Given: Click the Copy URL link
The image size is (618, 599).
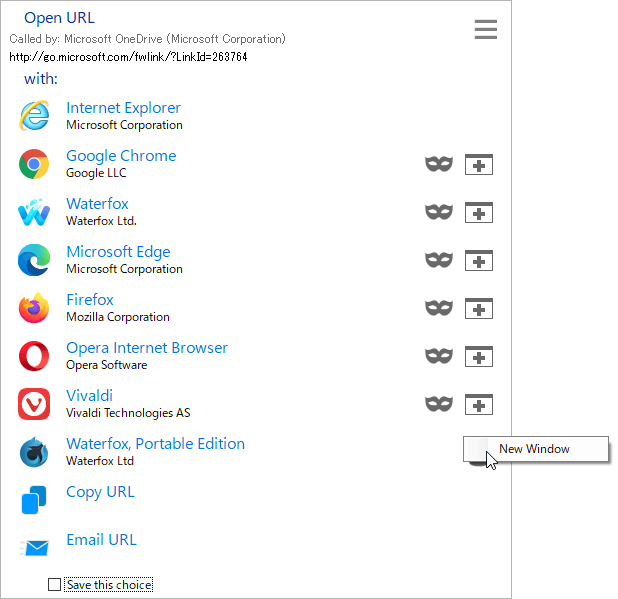Looking at the screenshot, I should pos(101,493).
